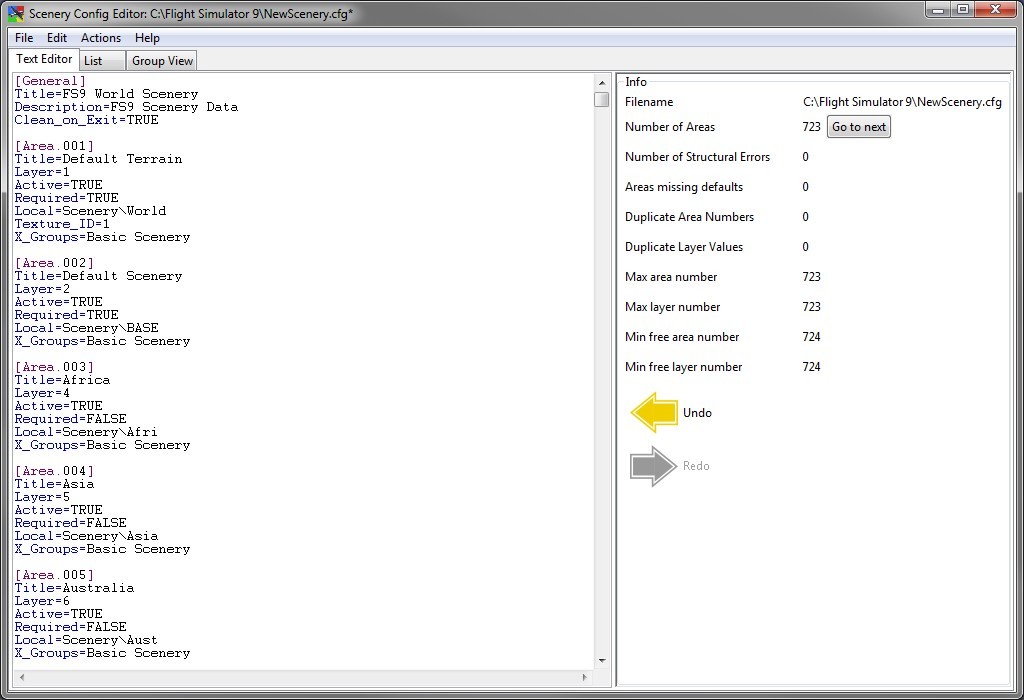Click the yellow Undo arrow icon
The height and width of the screenshot is (700, 1024).
point(654,413)
